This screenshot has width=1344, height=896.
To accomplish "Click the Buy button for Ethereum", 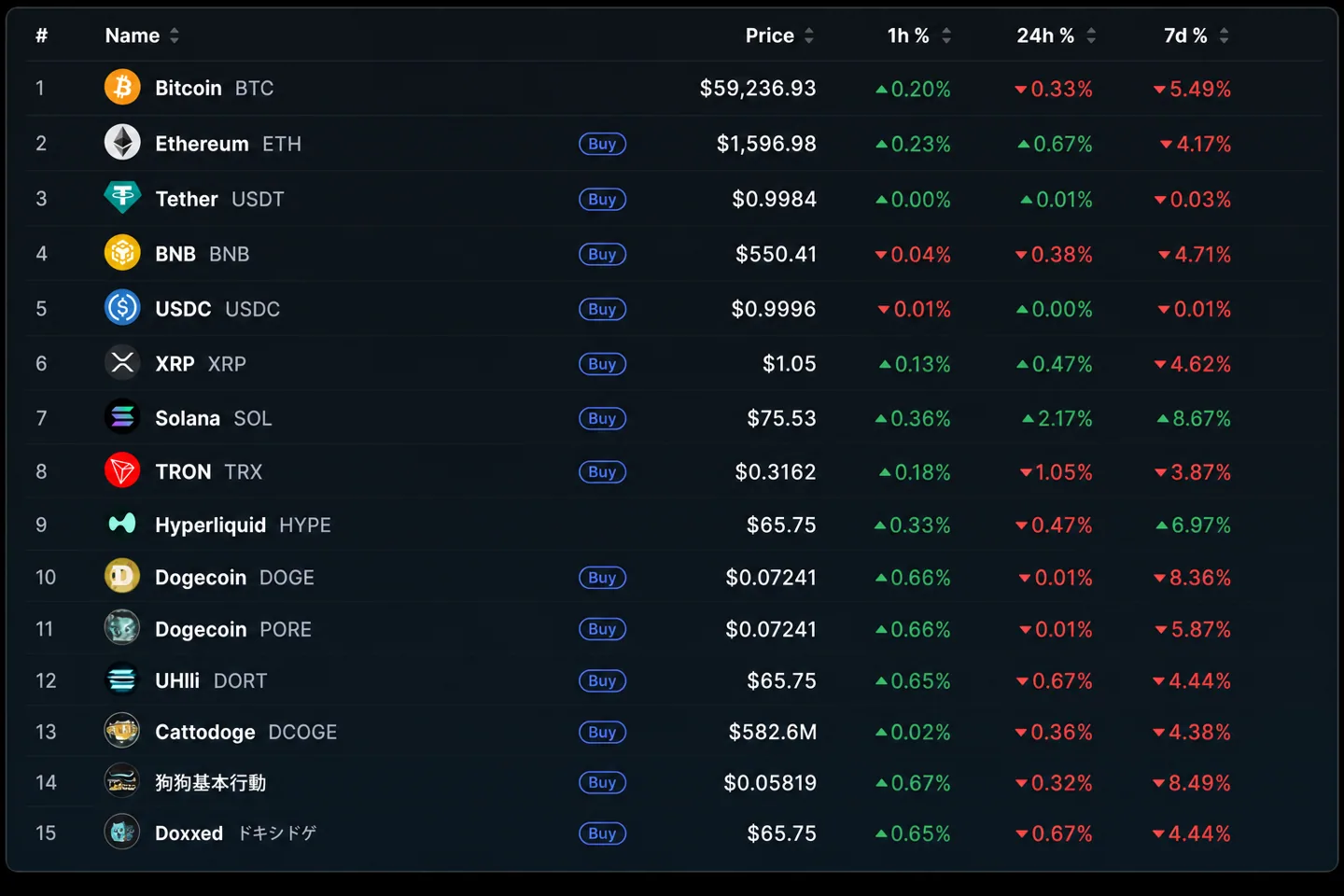I will coord(602,144).
